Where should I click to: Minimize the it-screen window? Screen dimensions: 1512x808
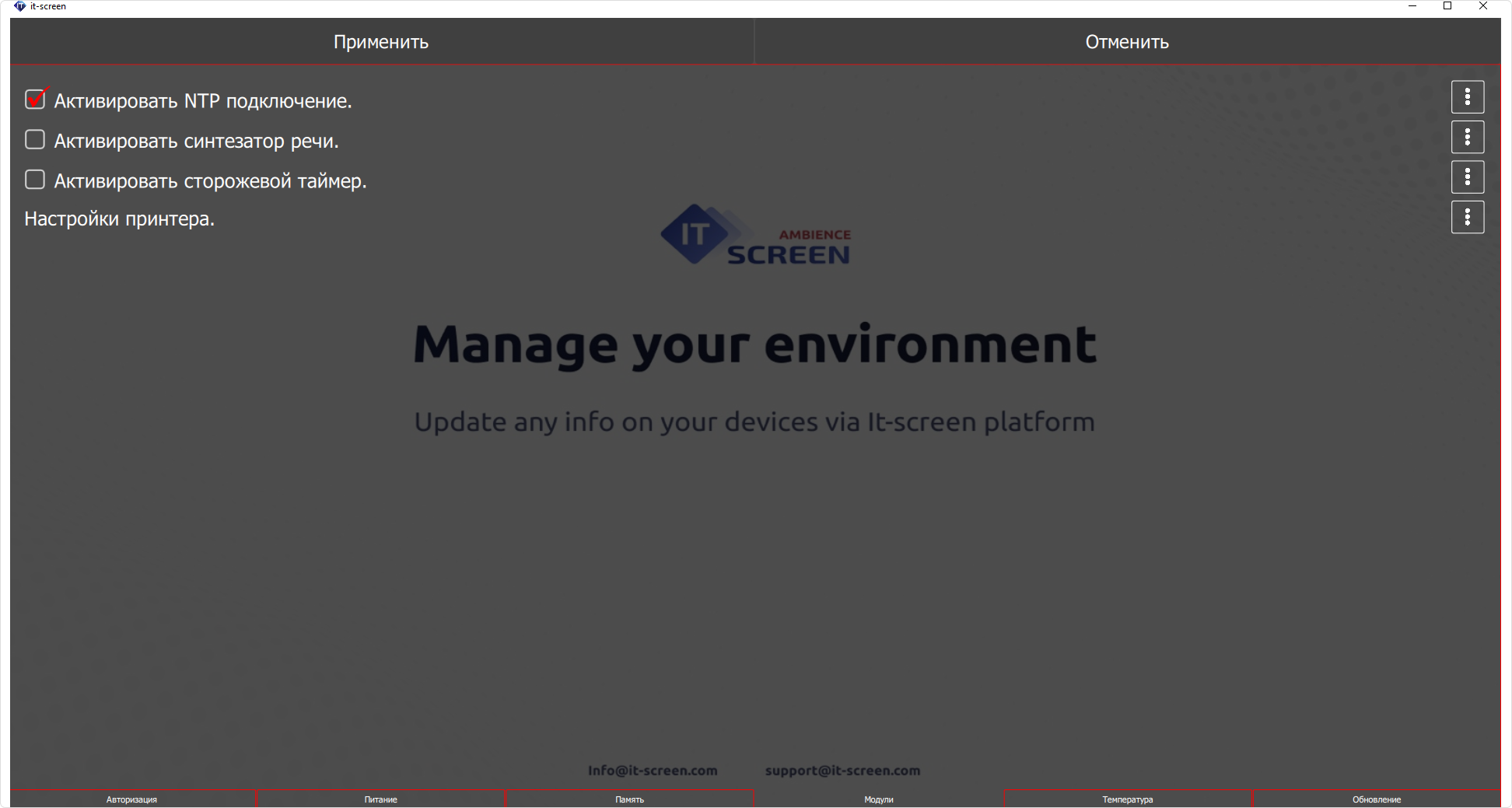(x=1412, y=6)
